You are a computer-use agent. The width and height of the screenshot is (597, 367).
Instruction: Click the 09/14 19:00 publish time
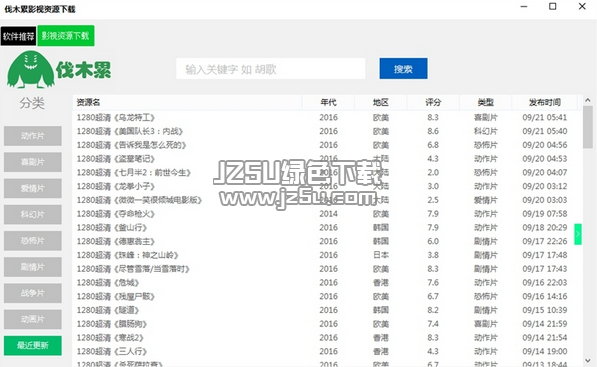click(544, 351)
